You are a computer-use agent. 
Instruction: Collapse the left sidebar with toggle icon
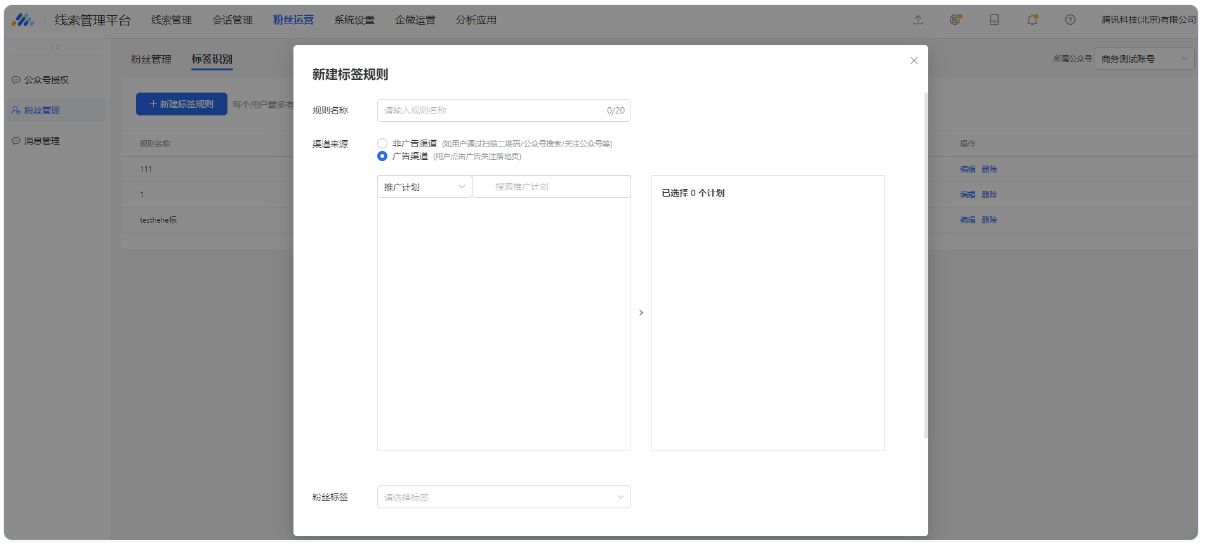[x=57, y=47]
